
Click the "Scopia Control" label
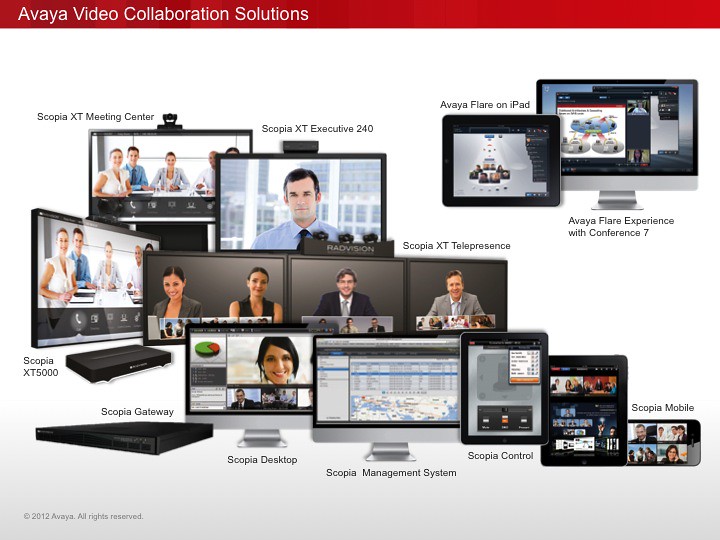(x=501, y=456)
